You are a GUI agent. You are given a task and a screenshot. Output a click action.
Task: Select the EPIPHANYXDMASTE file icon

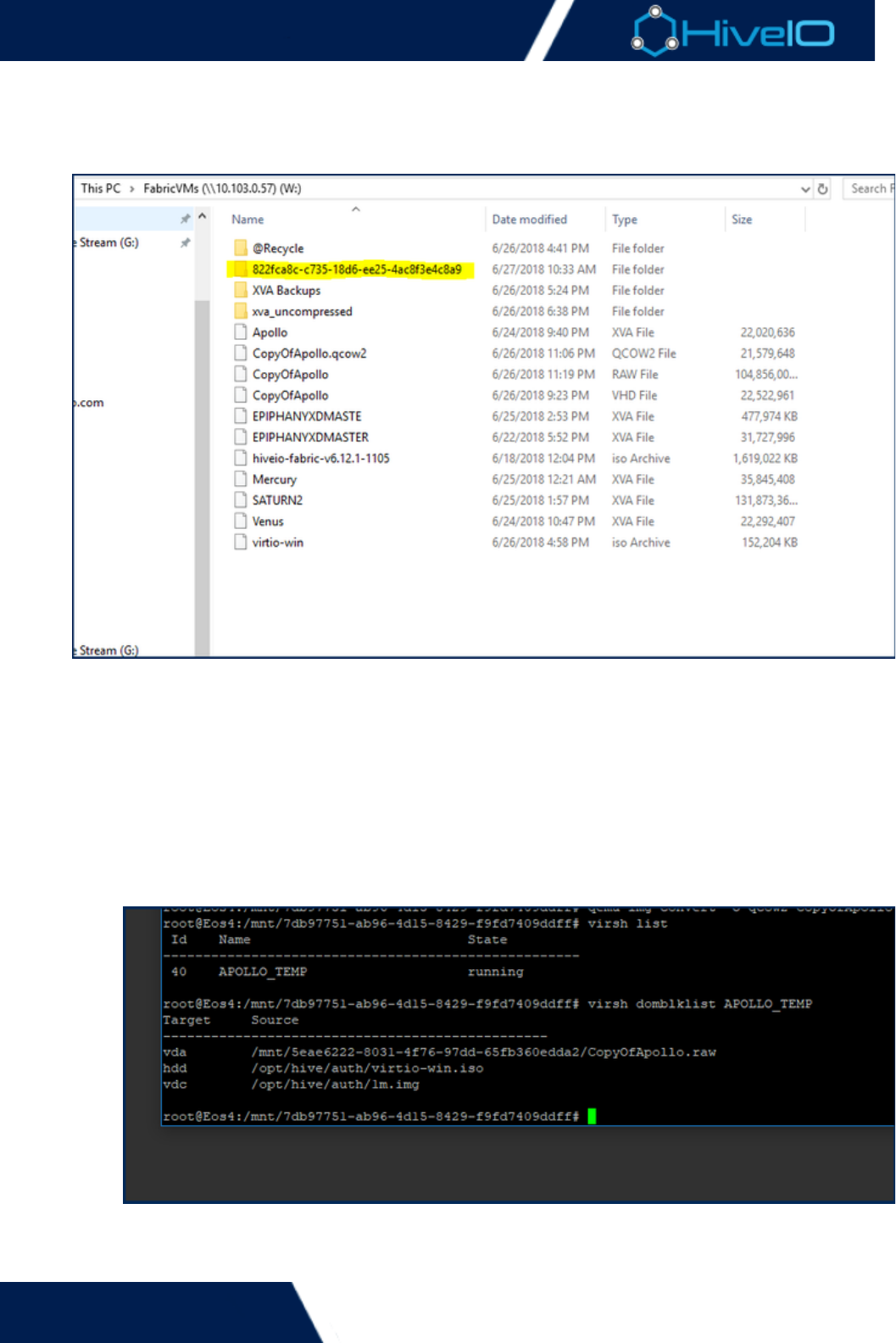[241, 416]
